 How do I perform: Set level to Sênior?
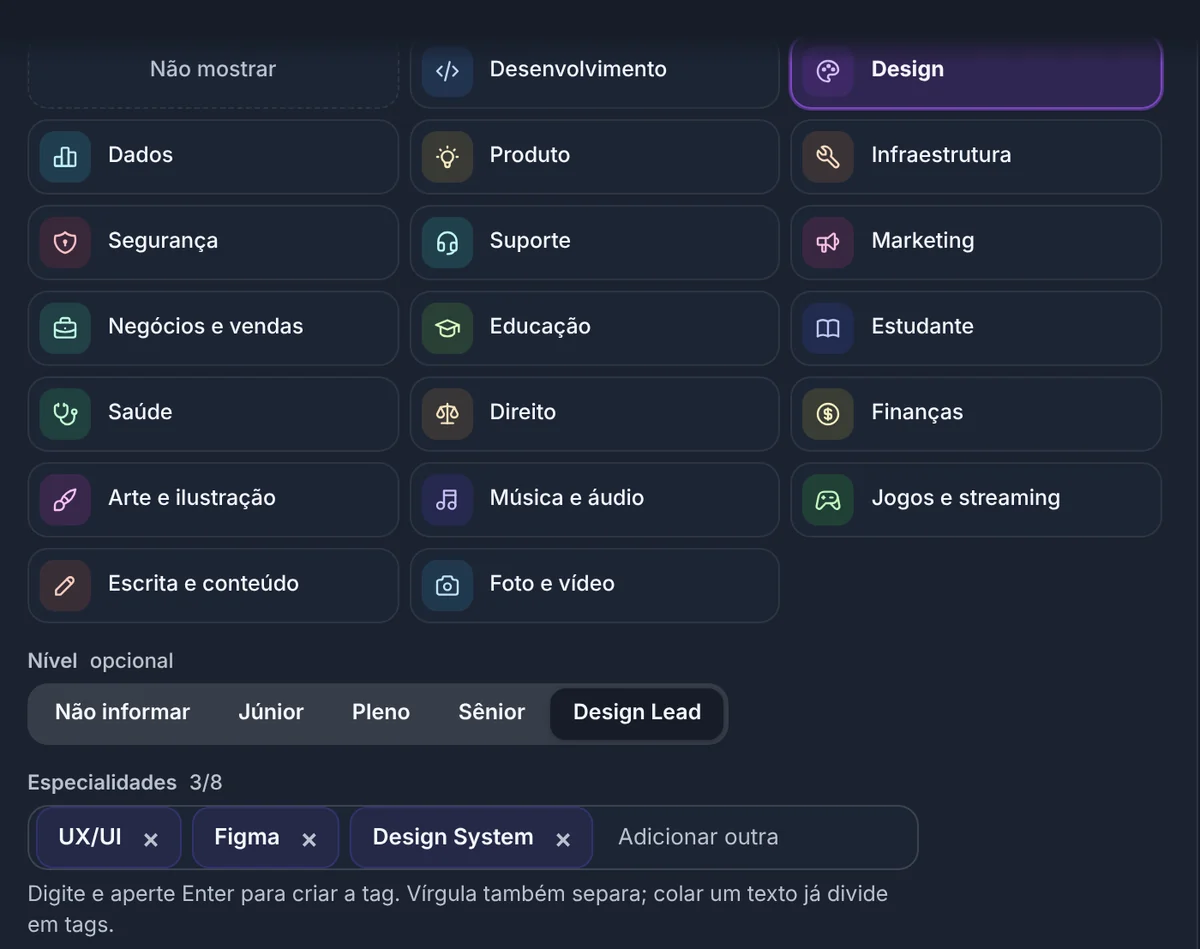[492, 713]
